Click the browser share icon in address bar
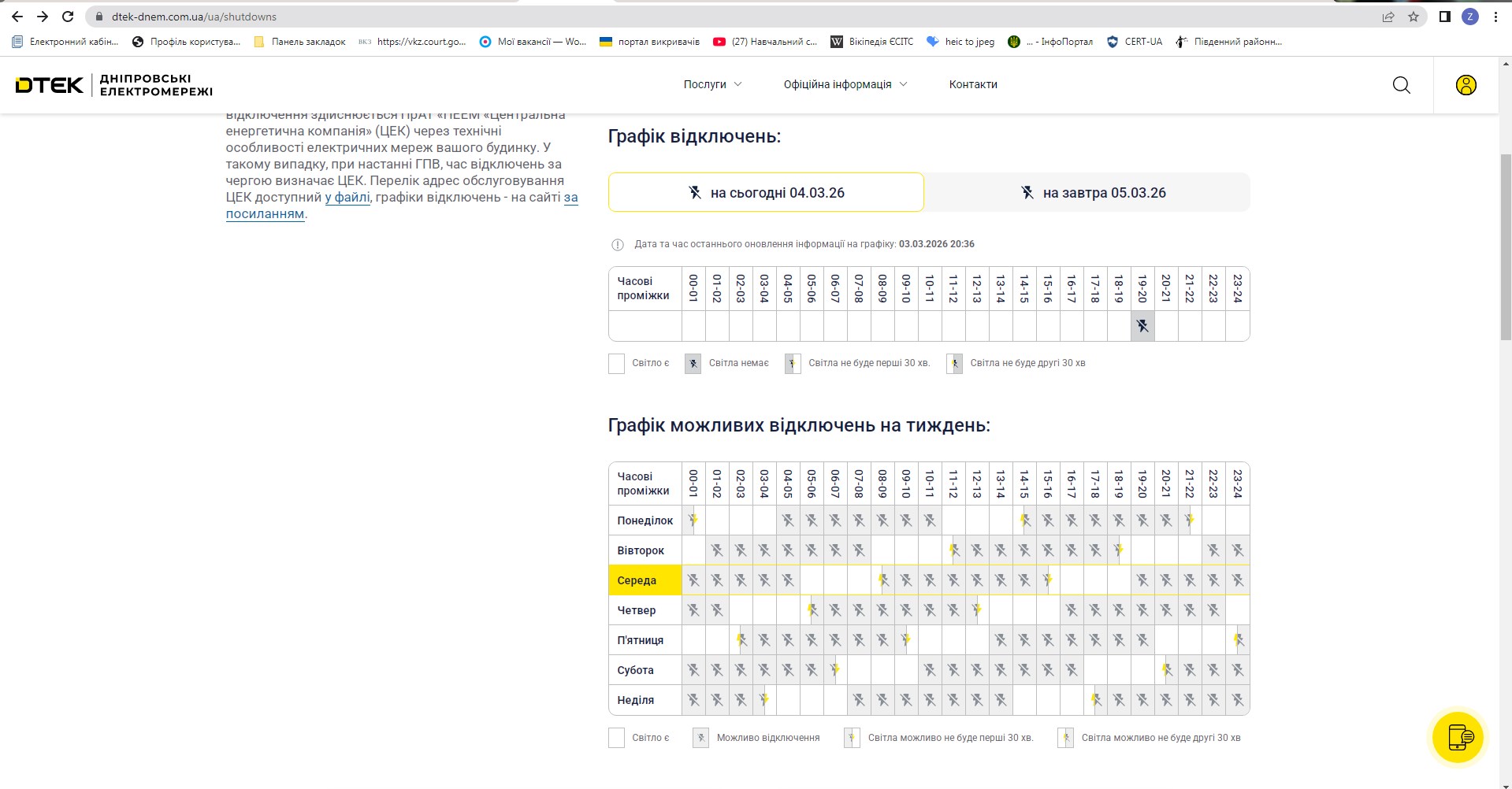The image size is (1512, 789). pyautogui.click(x=1388, y=17)
